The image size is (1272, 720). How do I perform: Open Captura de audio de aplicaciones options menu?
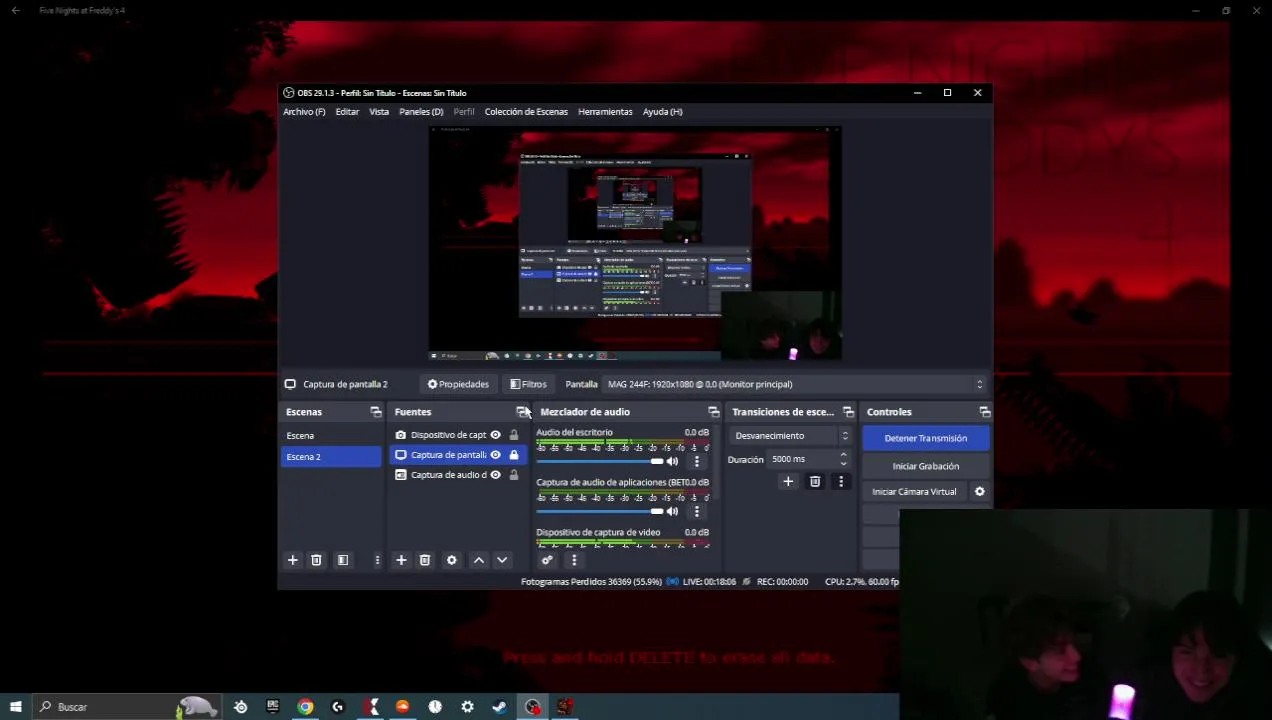(697, 511)
